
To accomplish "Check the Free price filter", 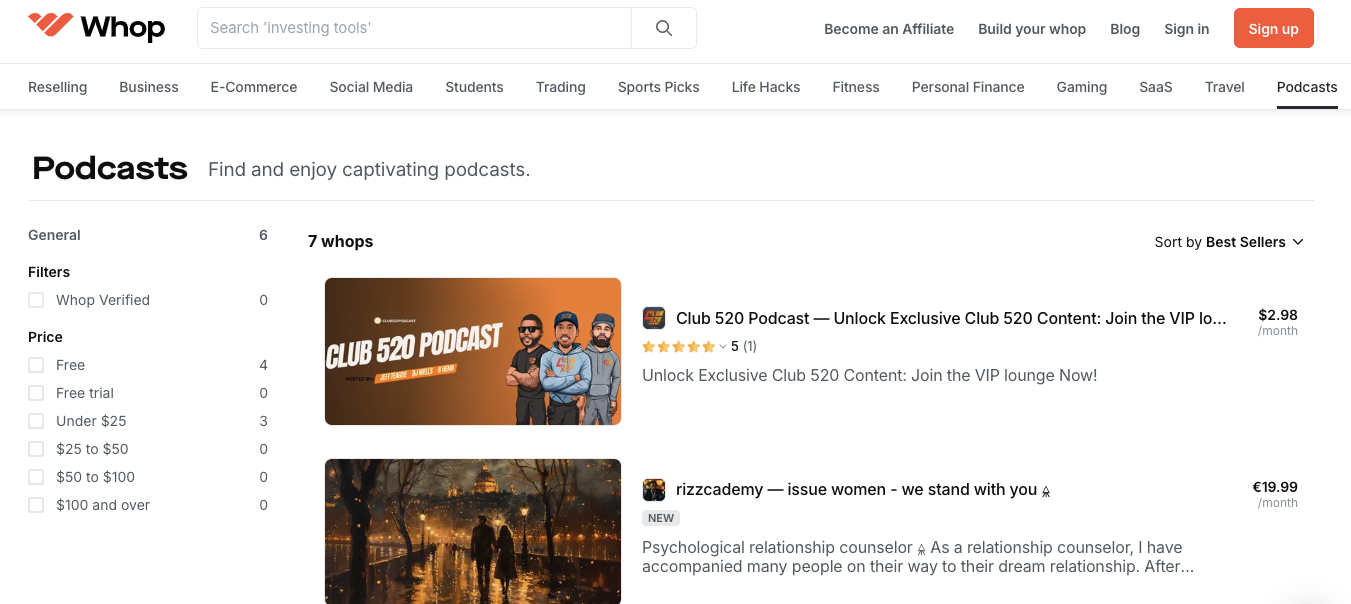I will coord(36,365).
